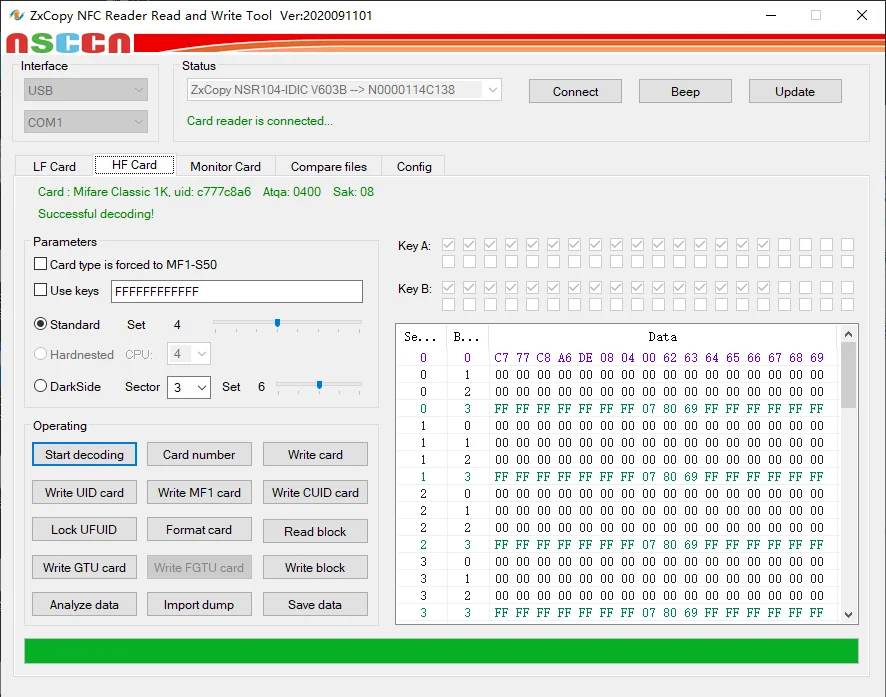
Task: Check the 'Use keys' checkbox
Action: (x=41, y=291)
